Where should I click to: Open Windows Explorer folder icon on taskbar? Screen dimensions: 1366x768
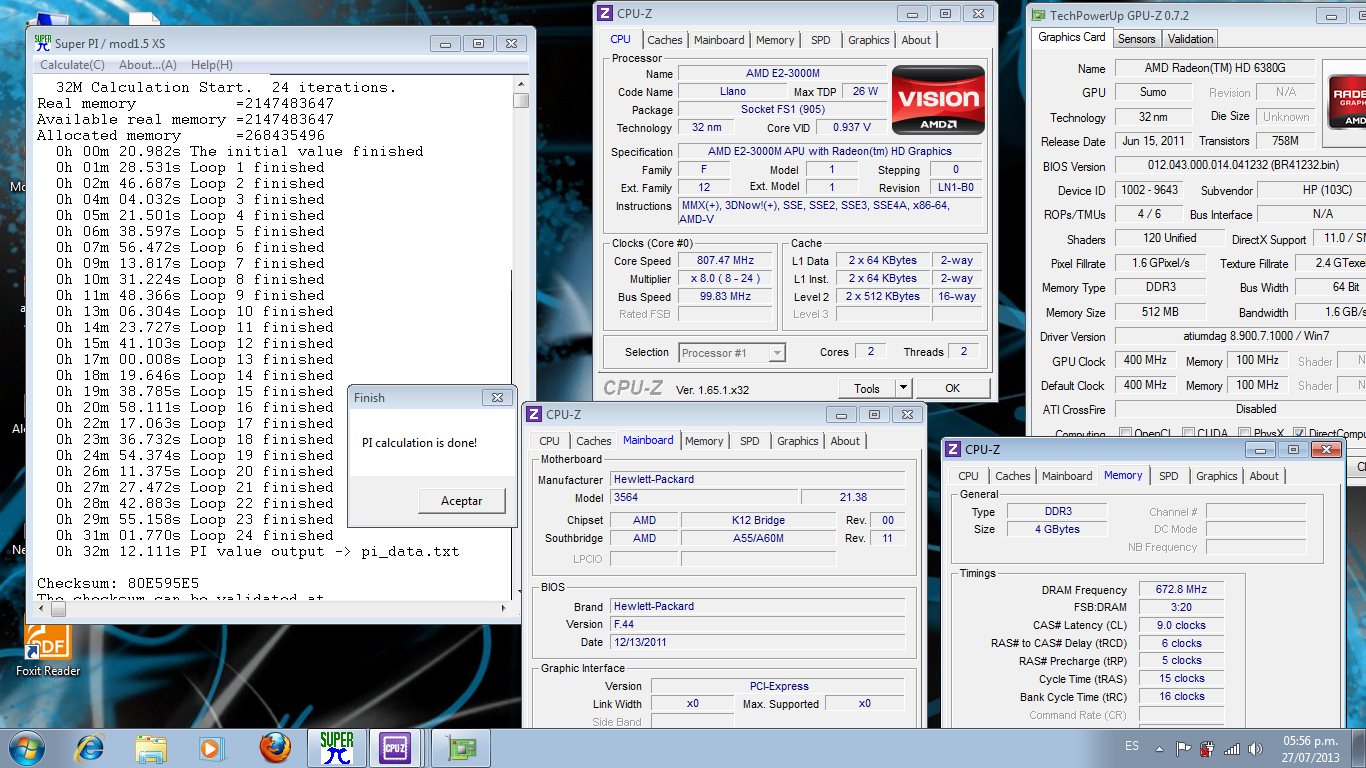tap(151, 747)
